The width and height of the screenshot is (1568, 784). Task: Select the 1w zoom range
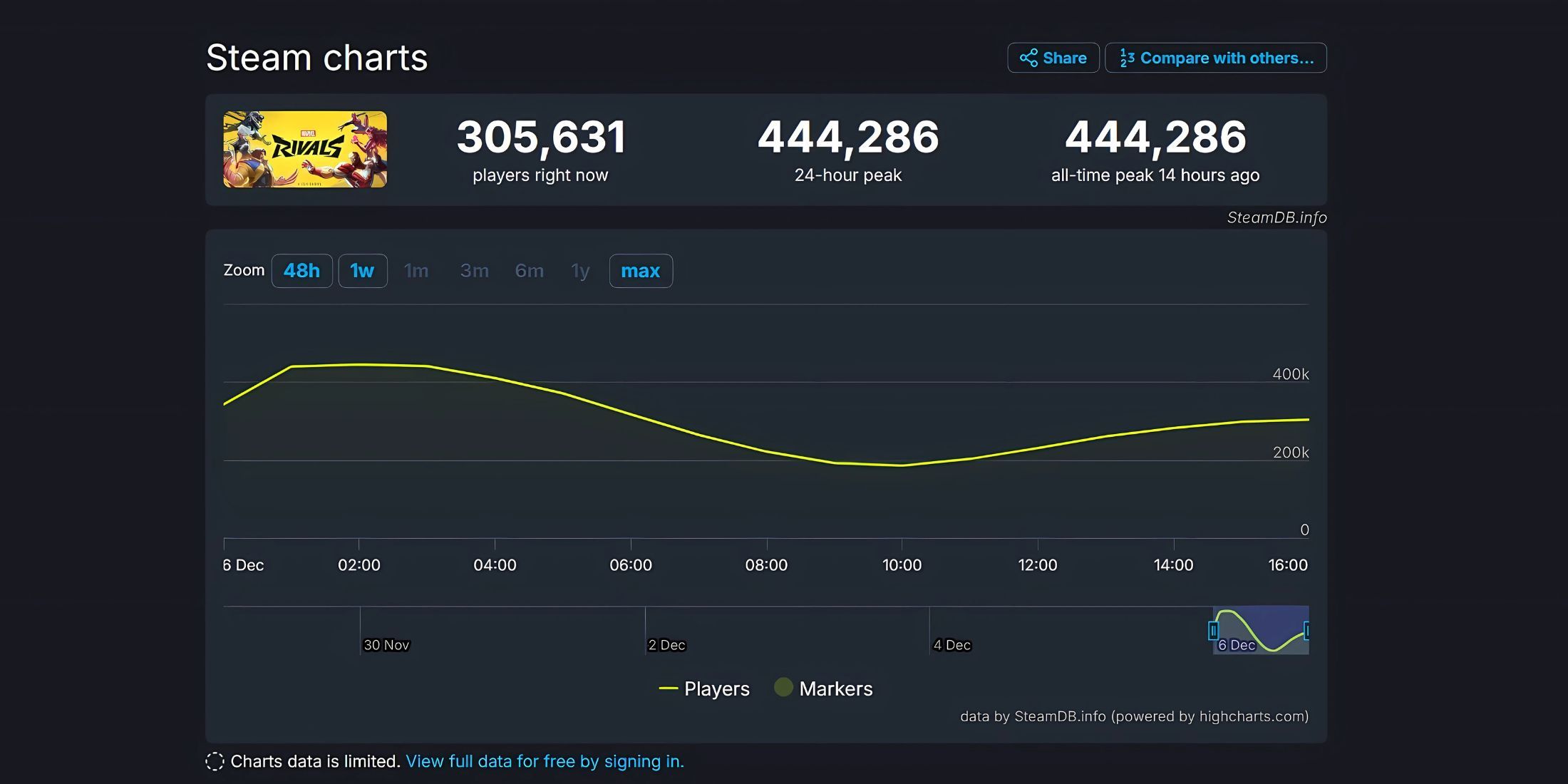[362, 271]
